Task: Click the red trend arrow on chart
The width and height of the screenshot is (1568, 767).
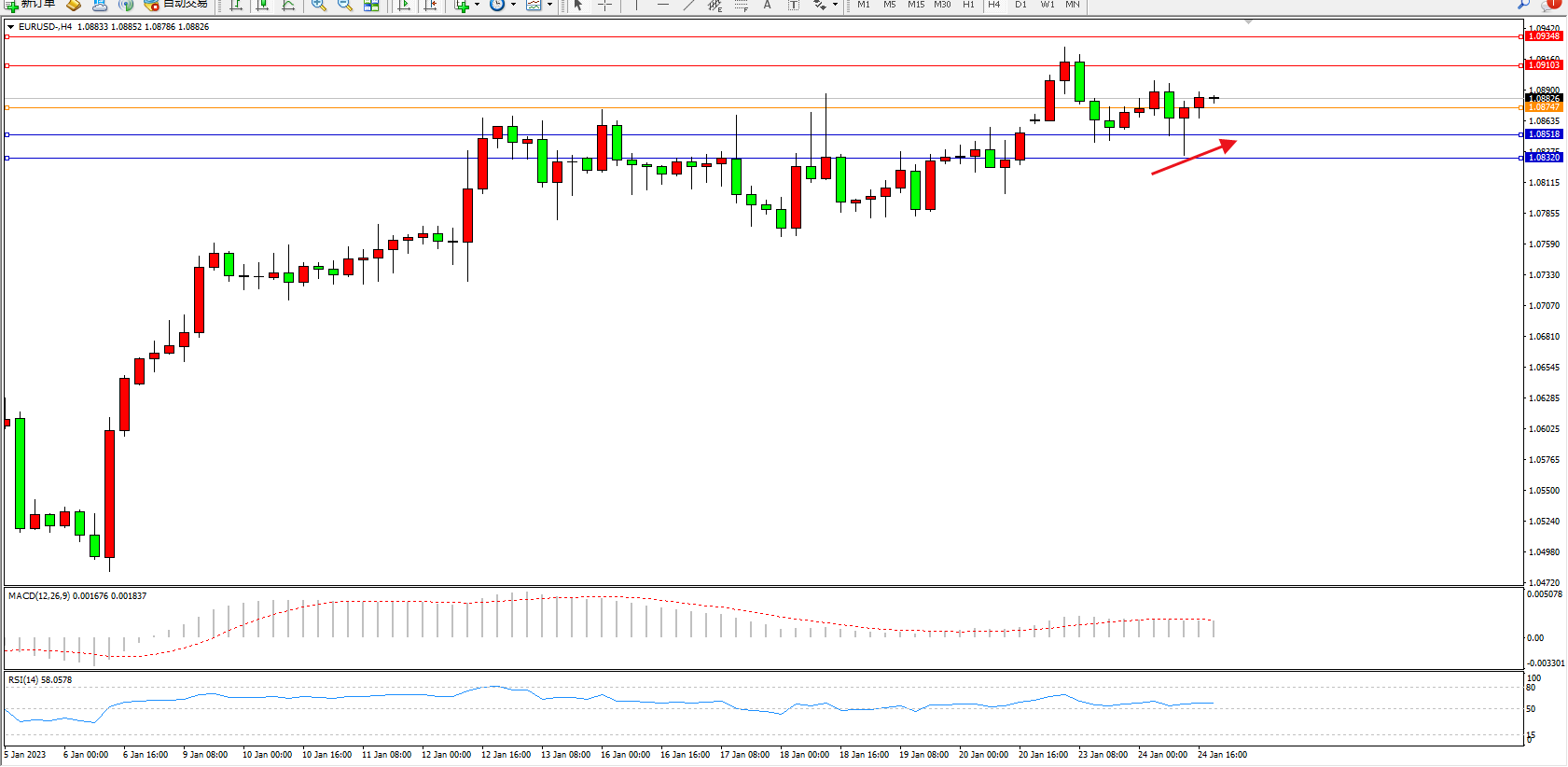Action: point(1193,158)
